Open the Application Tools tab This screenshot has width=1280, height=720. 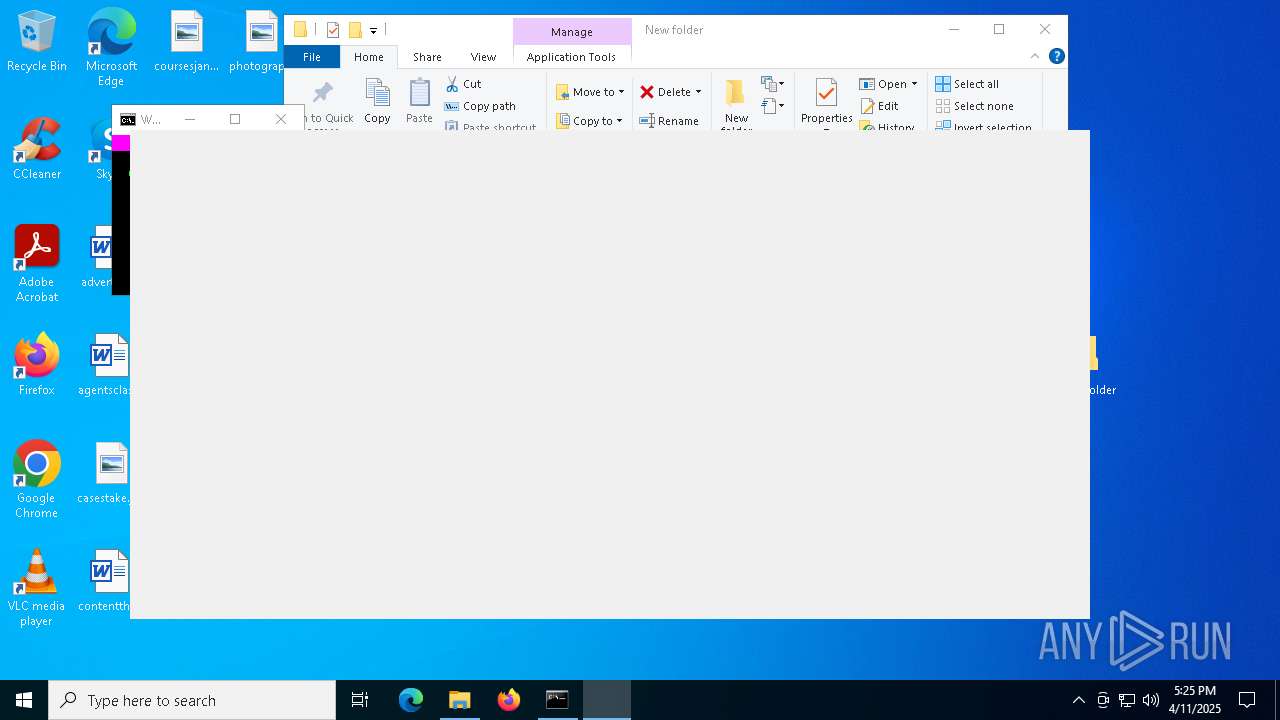pyautogui.click(x=571, y=57)
